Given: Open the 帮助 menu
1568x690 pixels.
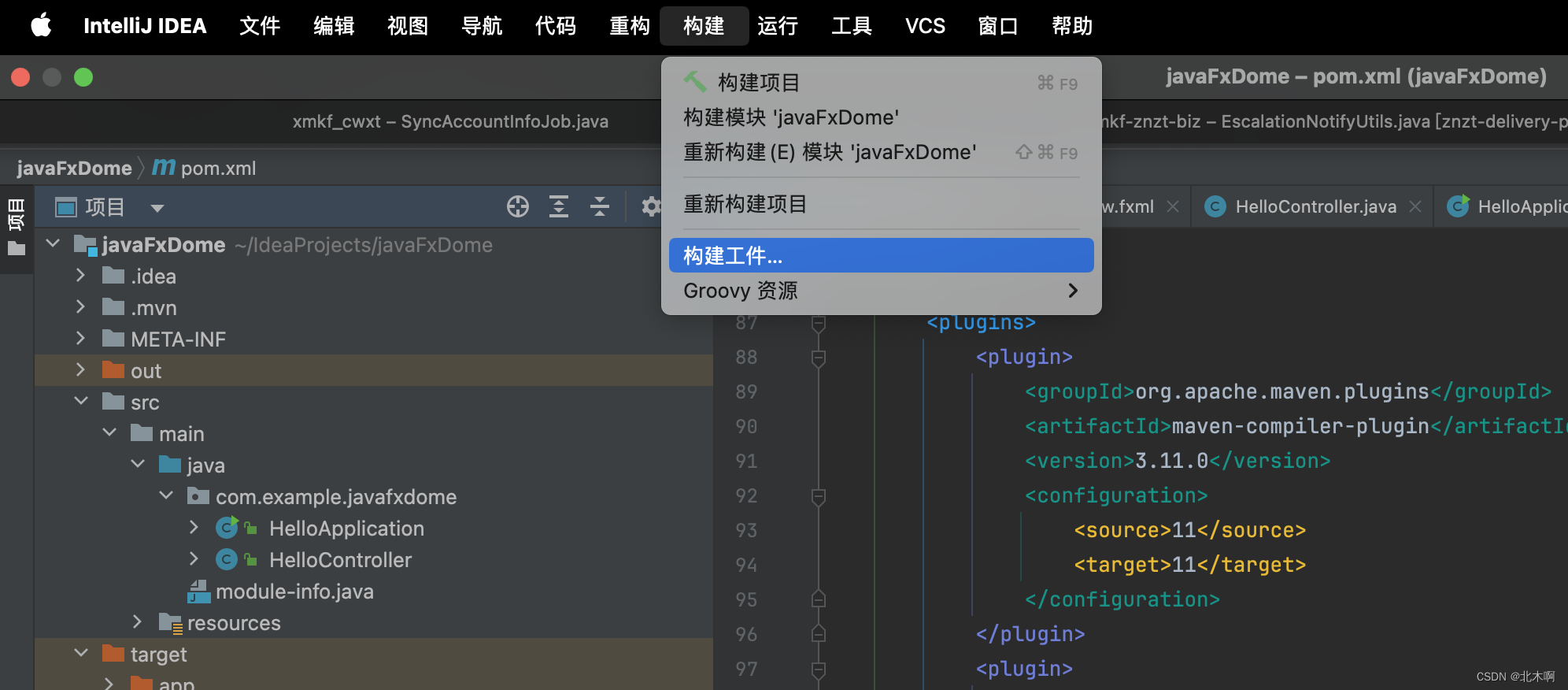Looking at the screenshot, I should coord(1072,26).
